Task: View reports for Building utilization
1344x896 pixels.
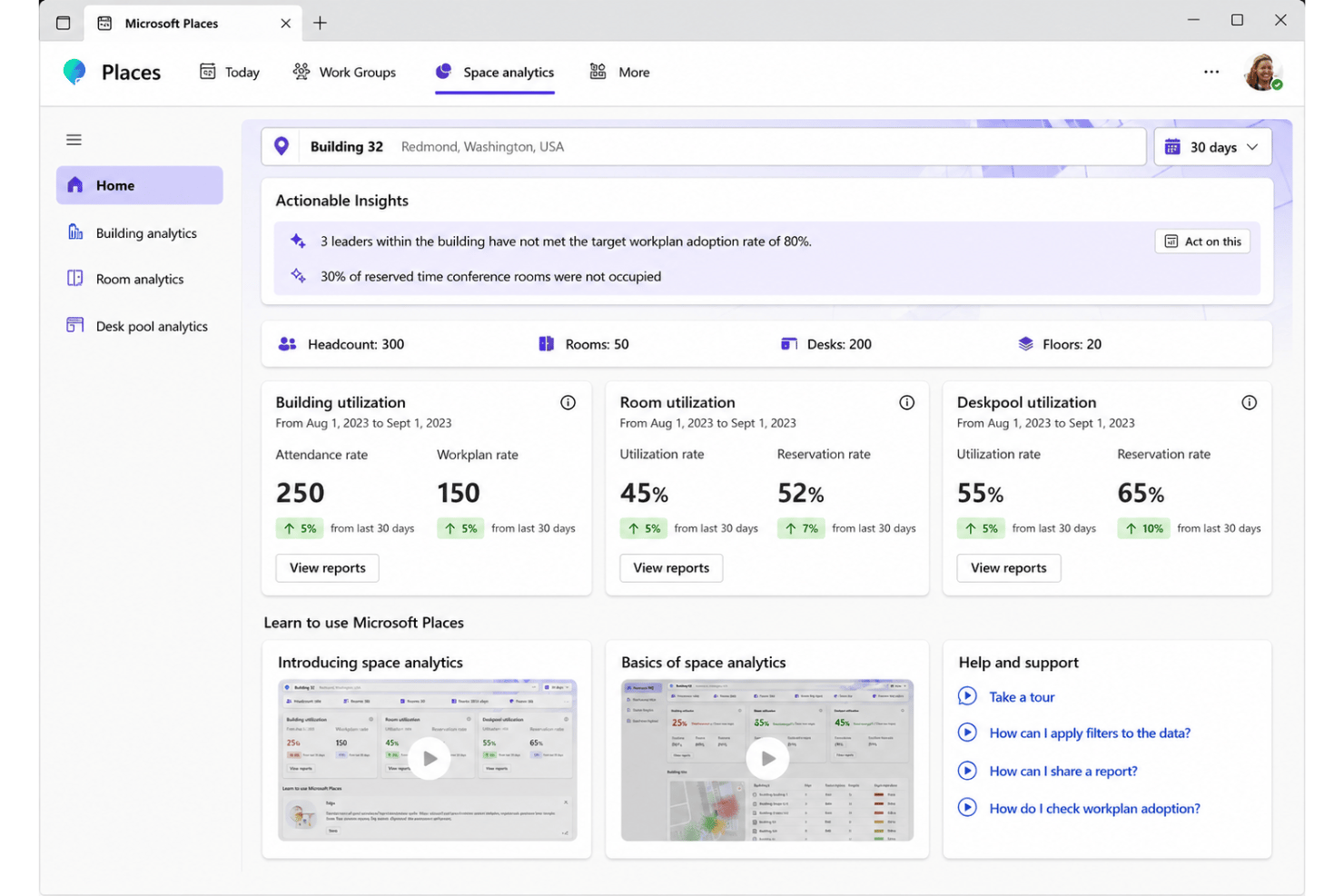Action: (328, 568)
